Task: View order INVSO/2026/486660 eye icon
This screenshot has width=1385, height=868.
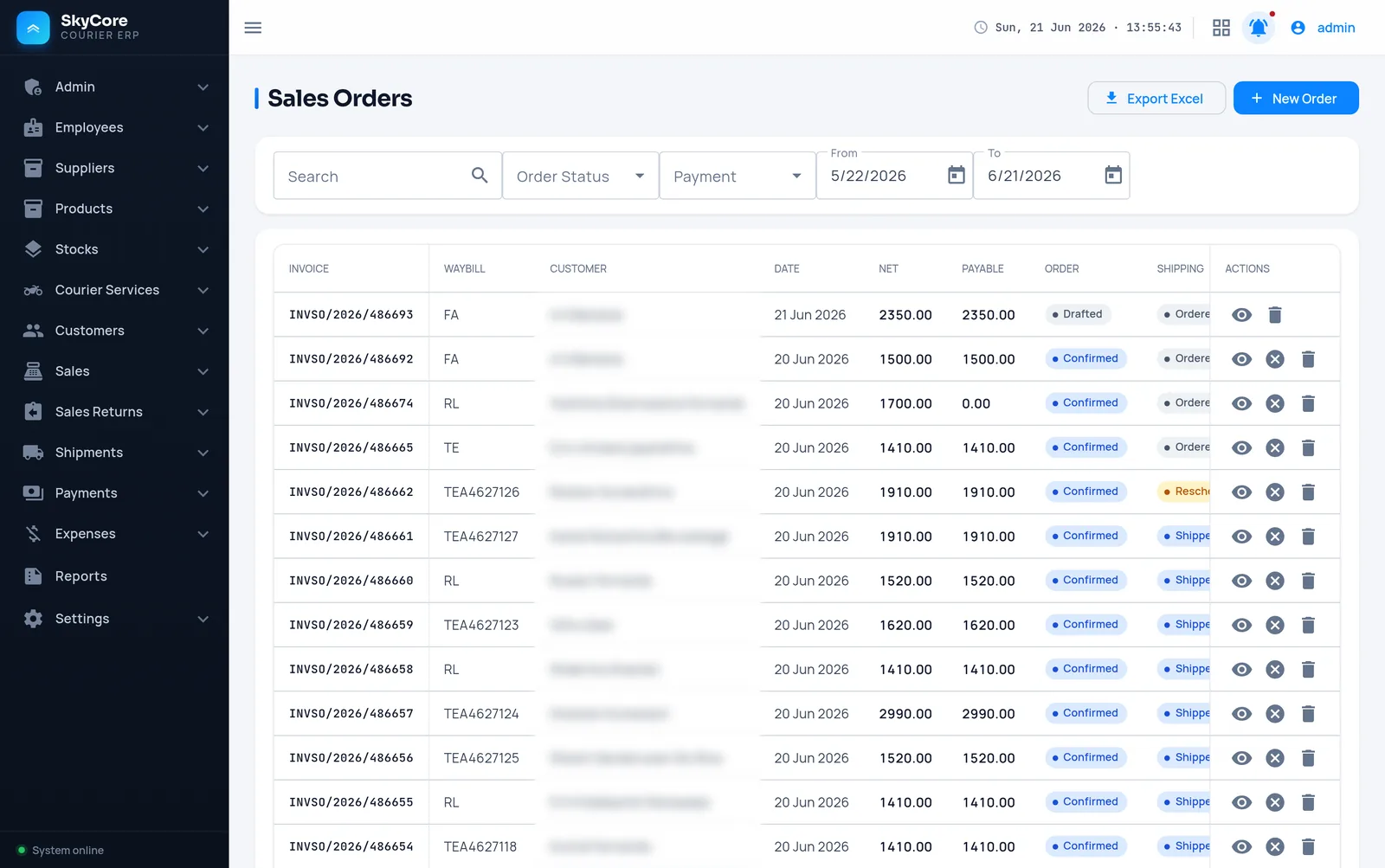Action: coord(1241,581)
